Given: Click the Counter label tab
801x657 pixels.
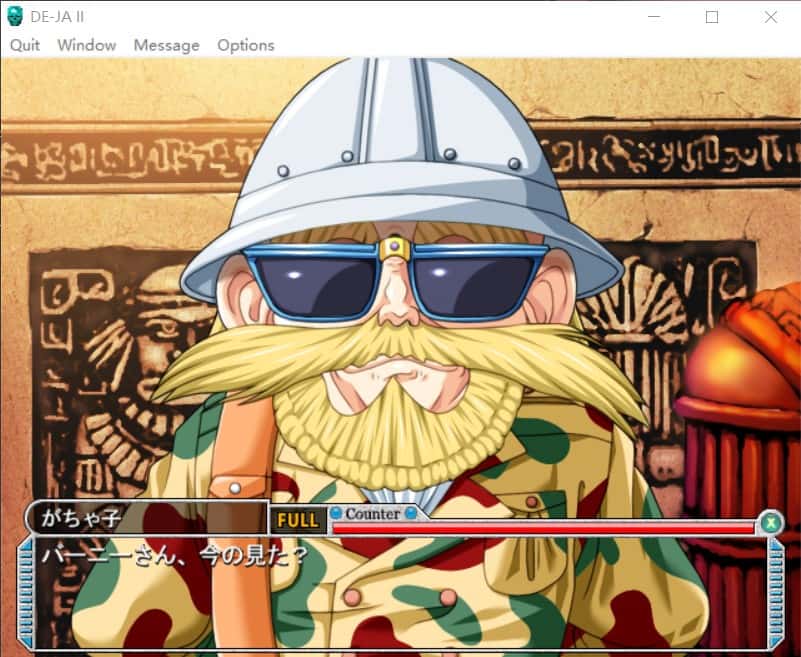Looking at the screenshot, I should tap(373, 513).
